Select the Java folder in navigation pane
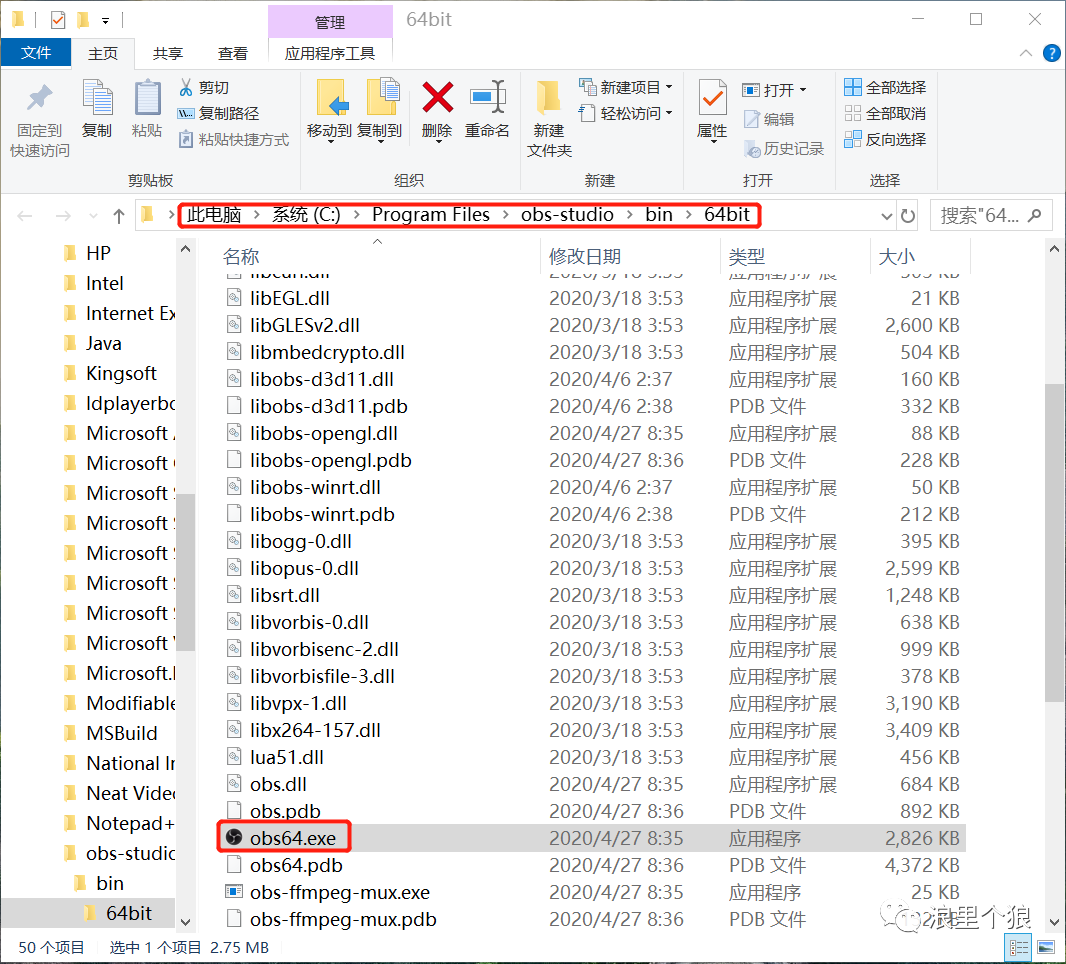Screen dimensions: 1066x964 [103, 343]
